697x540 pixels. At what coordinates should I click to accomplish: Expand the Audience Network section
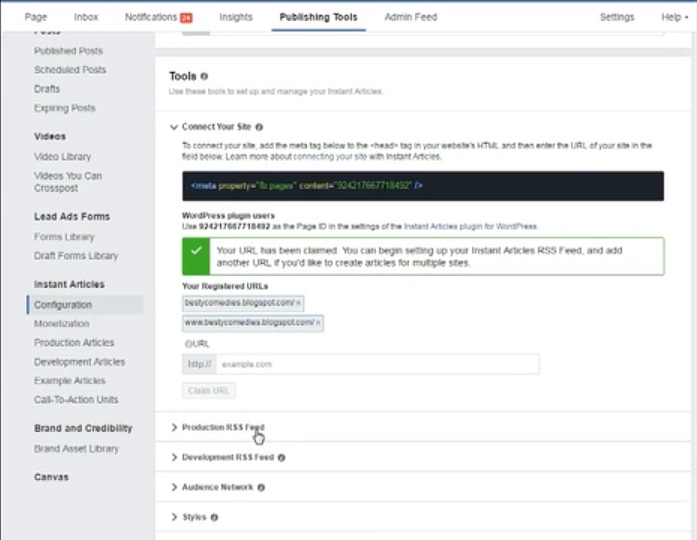pyautogui.click(x=174, y=488)
